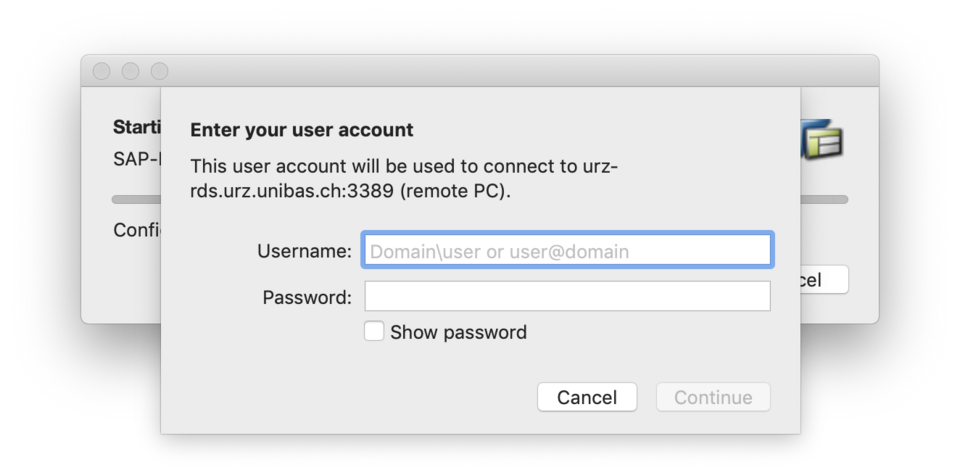The width and height of the screenshot is (960, 473).
Task: Click the gray minimize window button
Action: [x=130, y=71]
